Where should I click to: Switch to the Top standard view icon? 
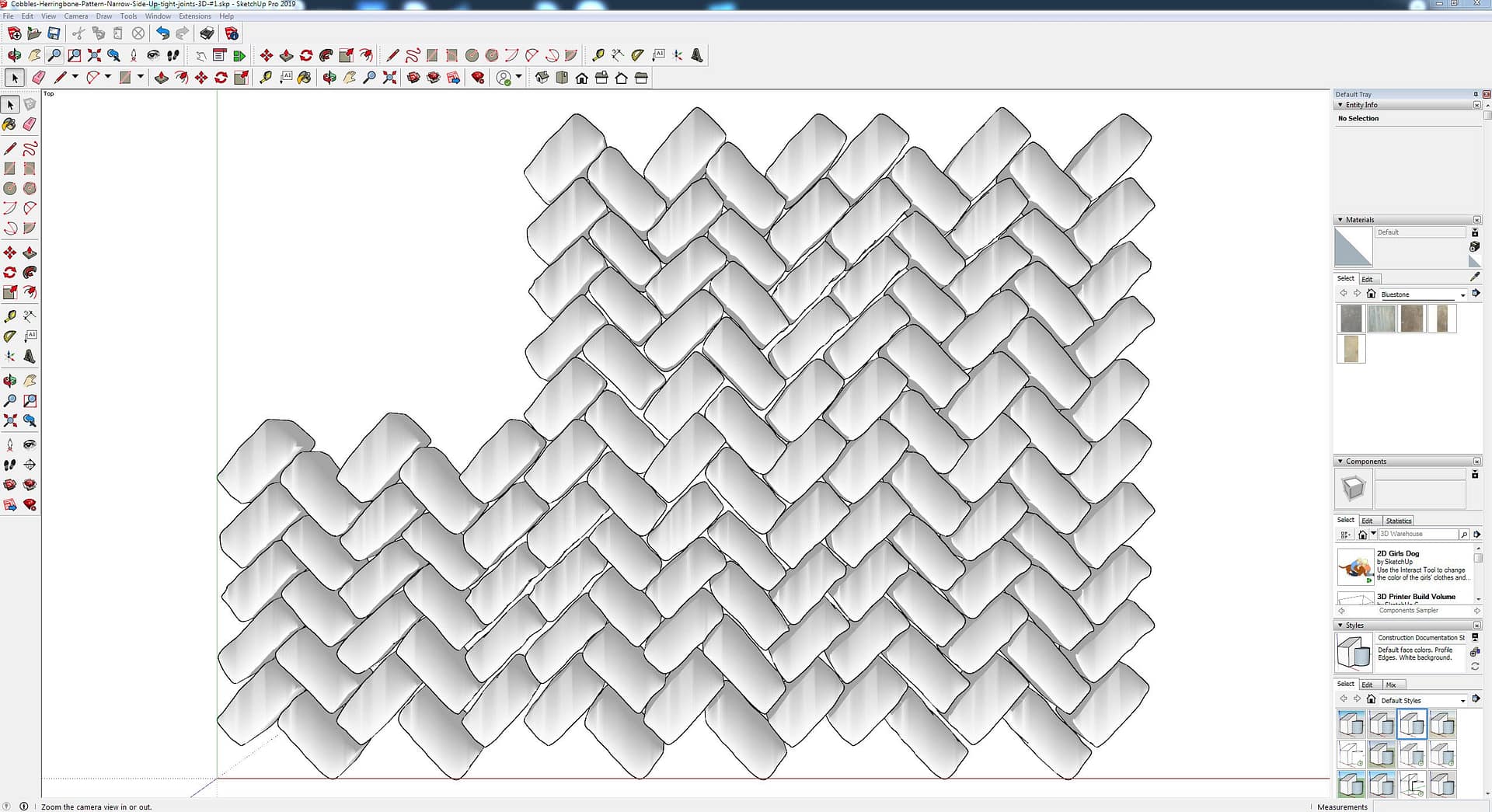pos(562,78)
